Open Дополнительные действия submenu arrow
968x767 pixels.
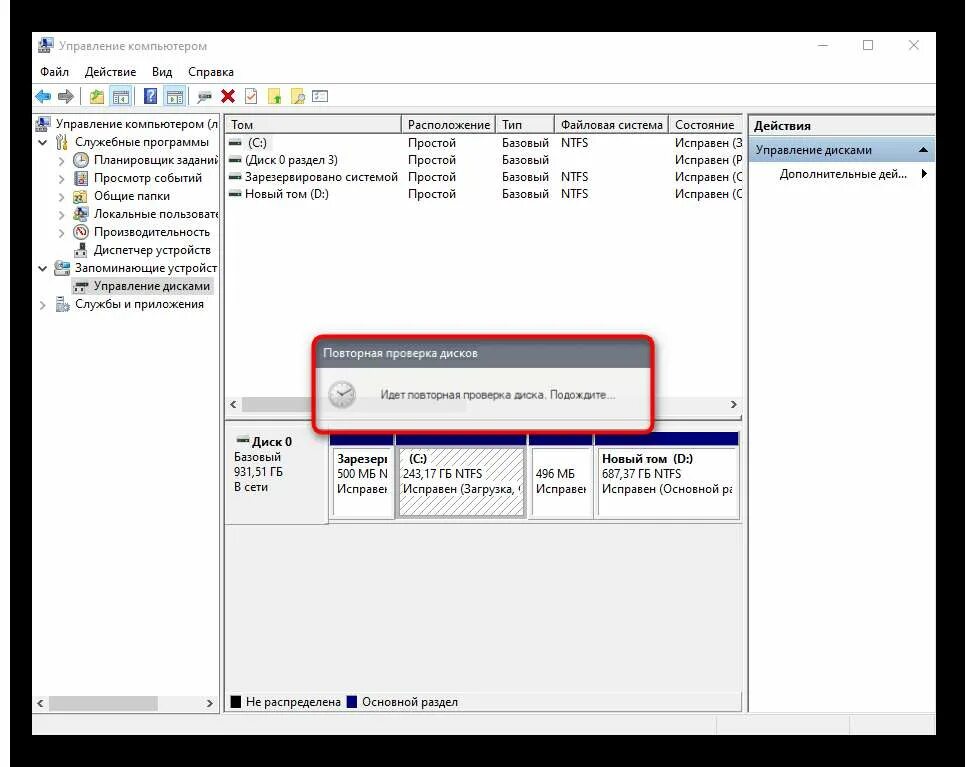(924, 174)
